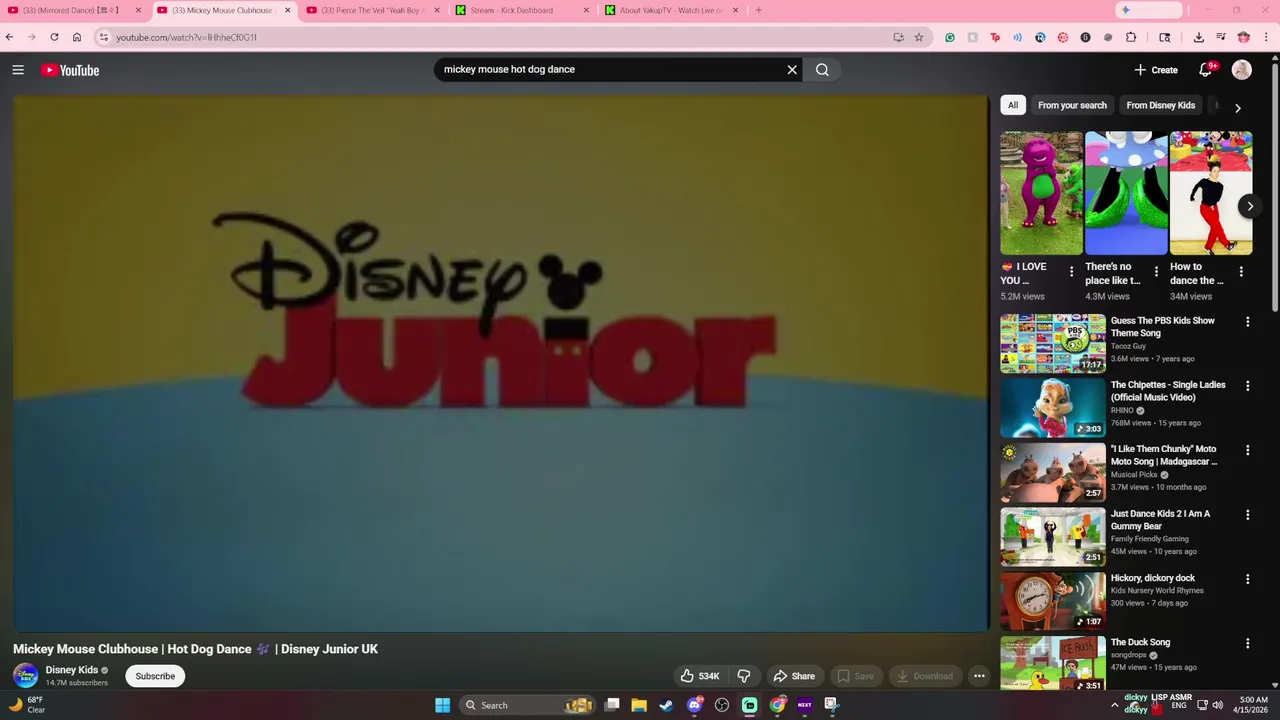Open the more actions ellipsis under video
This screenshot has width=1280, height=720.
point(979,676)
